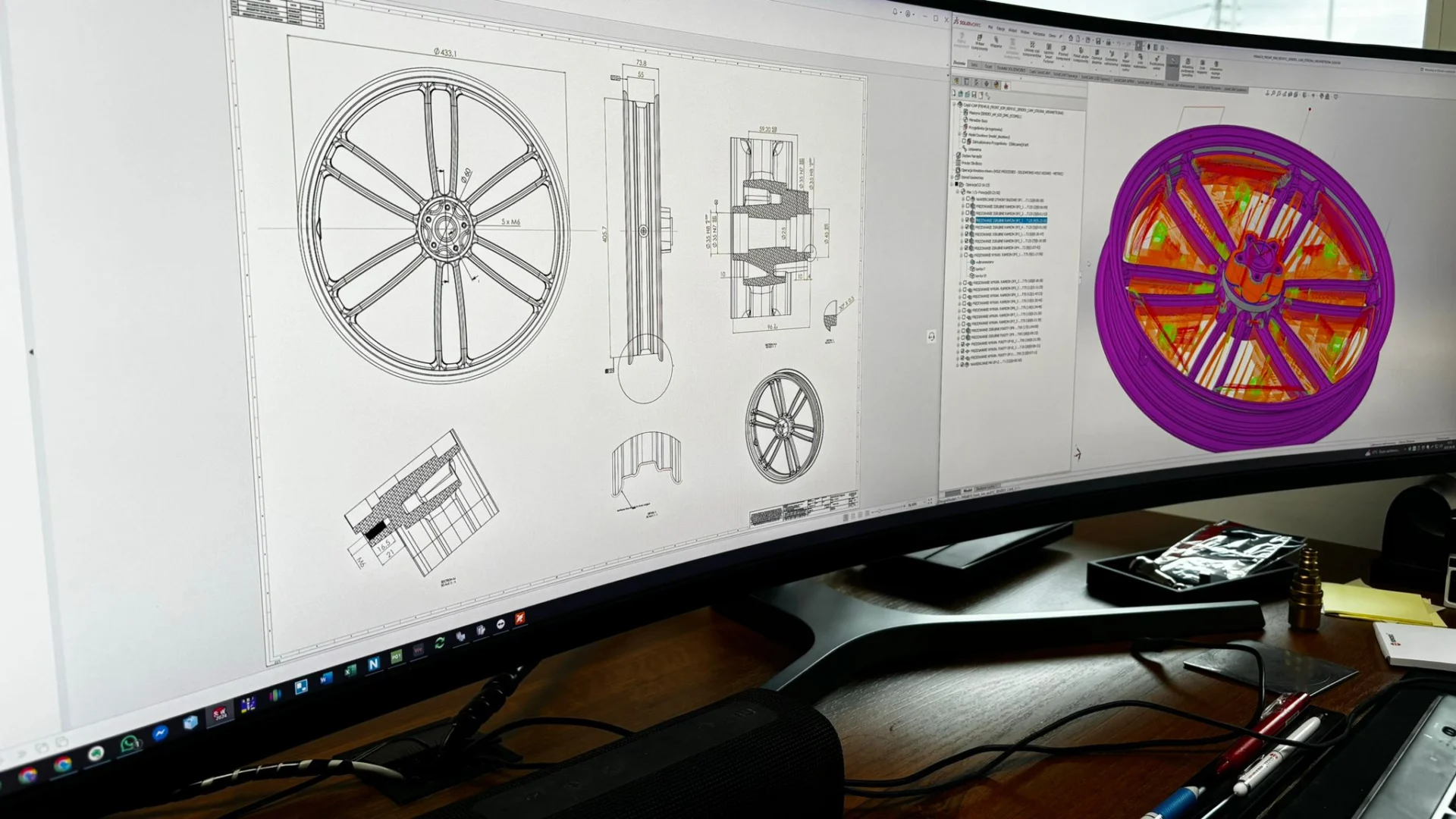Image resolution: width=1456 pixels, height=819 pixels.
Task: Click the Smart Fastener ribbon tool
Action: 1049,52
